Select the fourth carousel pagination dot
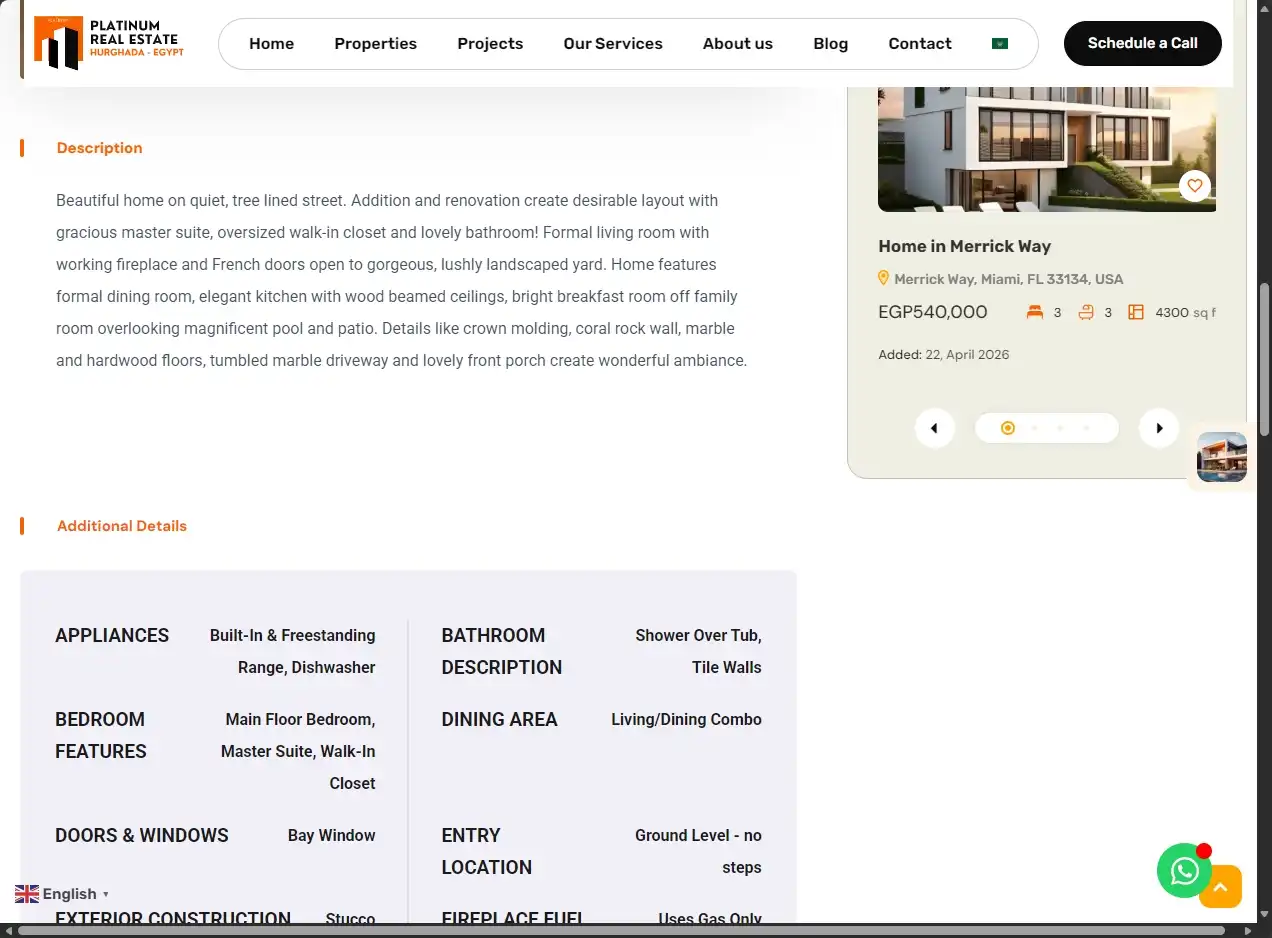 (1086, 428)
